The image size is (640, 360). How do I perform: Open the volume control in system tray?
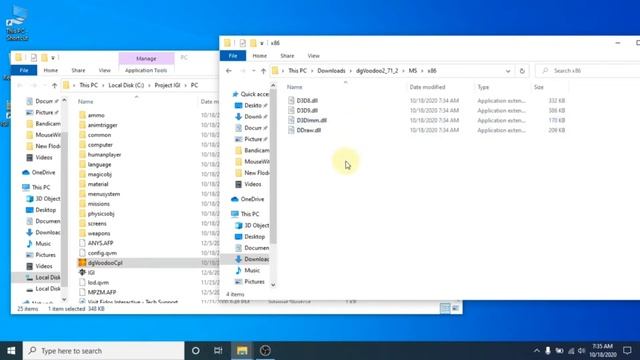582,351
